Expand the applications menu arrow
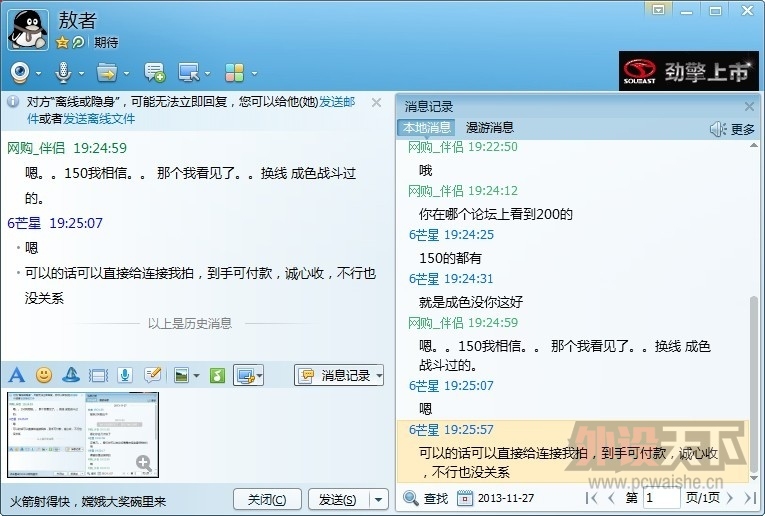Image resolution: width=765 pixels, height=516 pixels. point(254,74)
